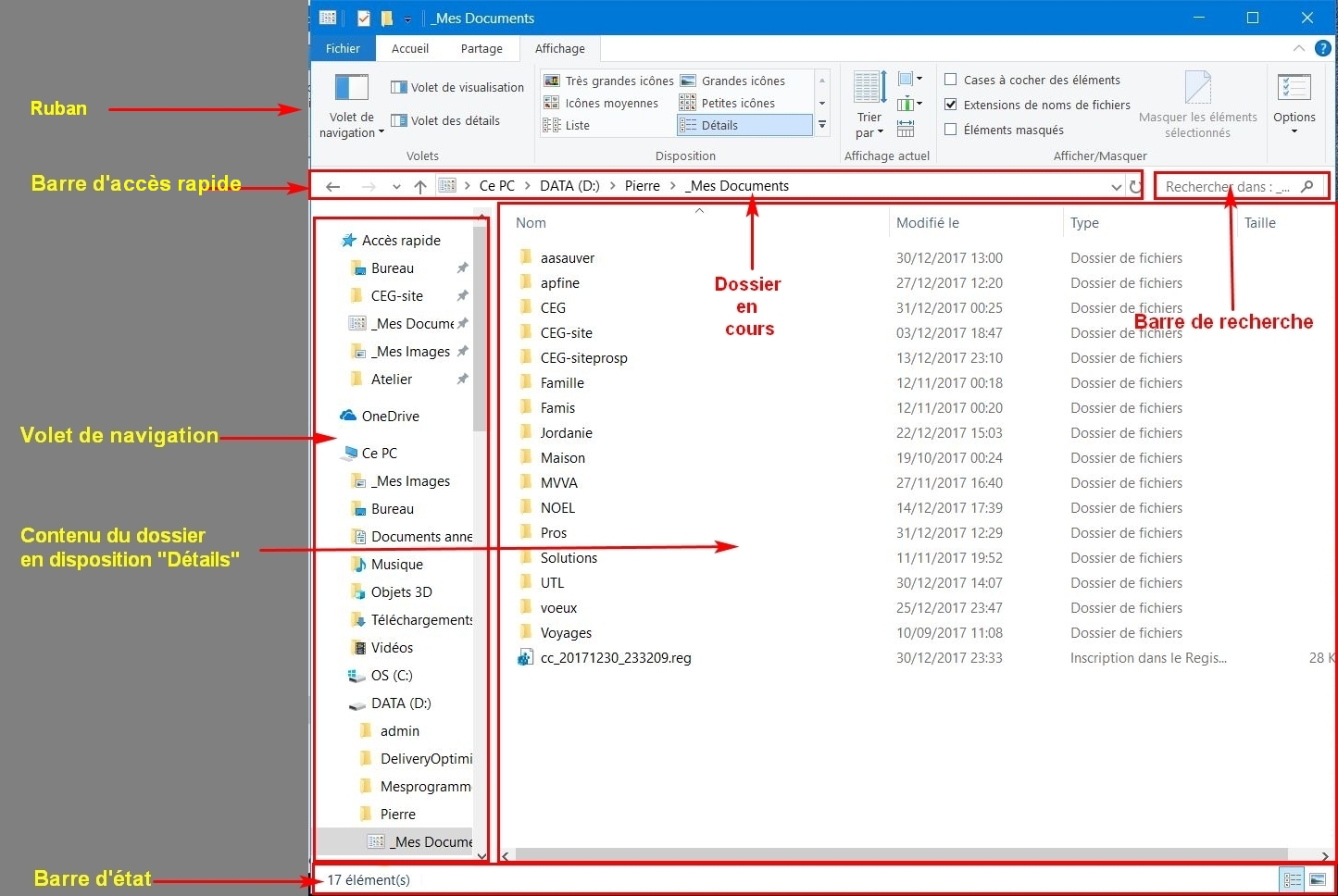Expand the layout gallery more arrow
The height and width of the screenshot is (896, 1338).
[x=822, y=125]
